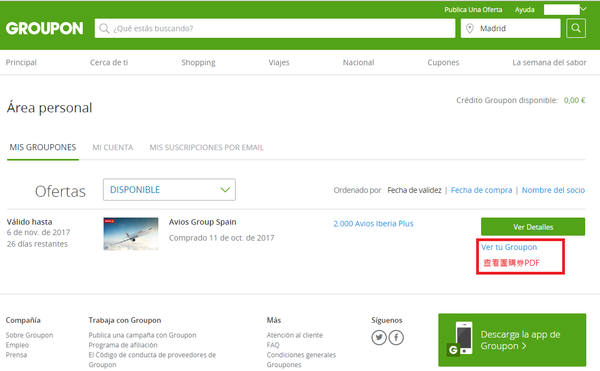This screenshot has width=600, height=371.
Task: Select the MIS GROUPONES tab
Action: 43,147
